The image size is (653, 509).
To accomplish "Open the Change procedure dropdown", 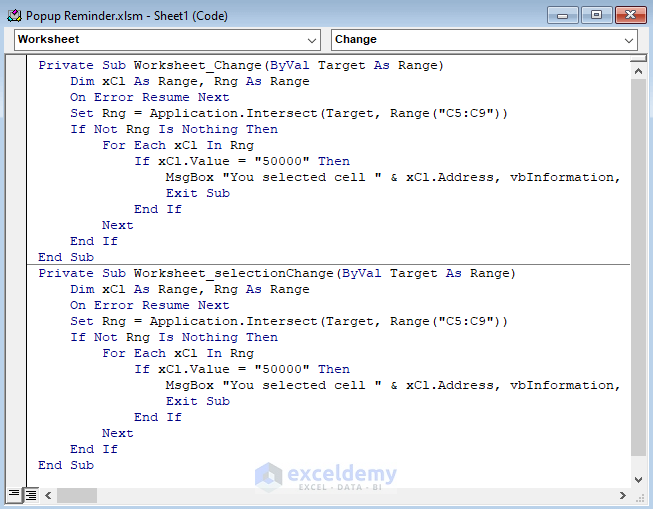I will (x=484, y=40).
